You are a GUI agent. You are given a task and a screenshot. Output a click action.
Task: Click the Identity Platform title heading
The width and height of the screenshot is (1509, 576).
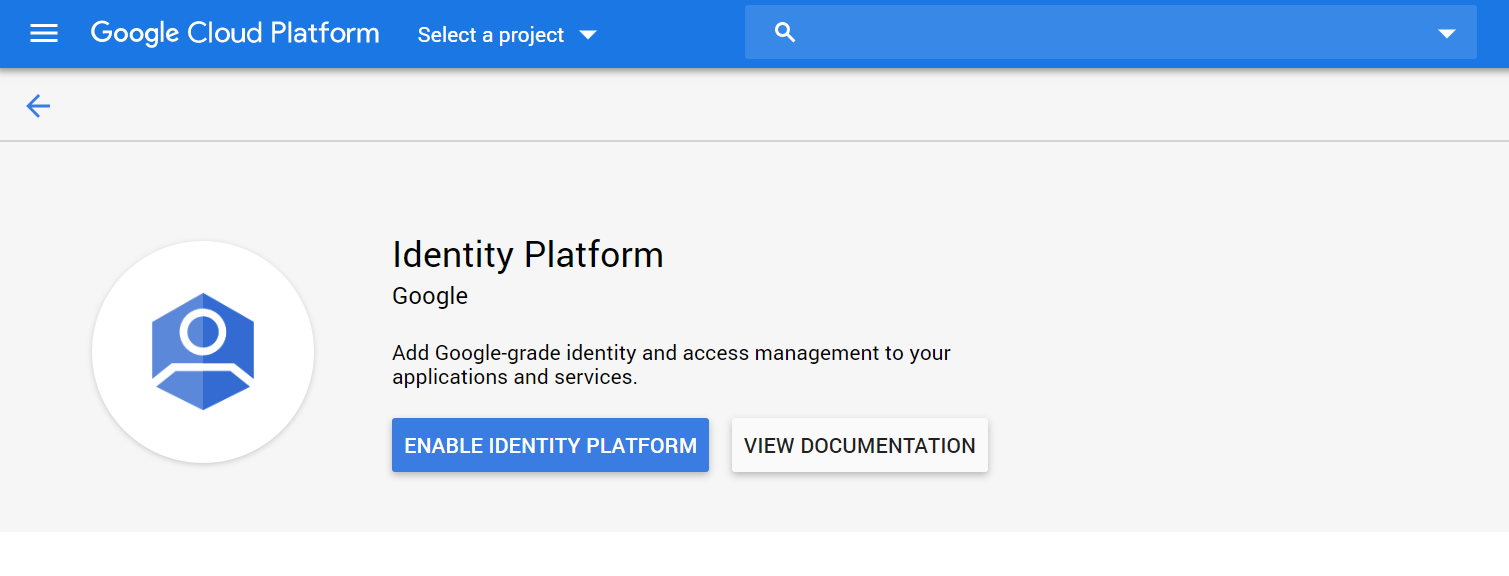[x=527, y=255]
